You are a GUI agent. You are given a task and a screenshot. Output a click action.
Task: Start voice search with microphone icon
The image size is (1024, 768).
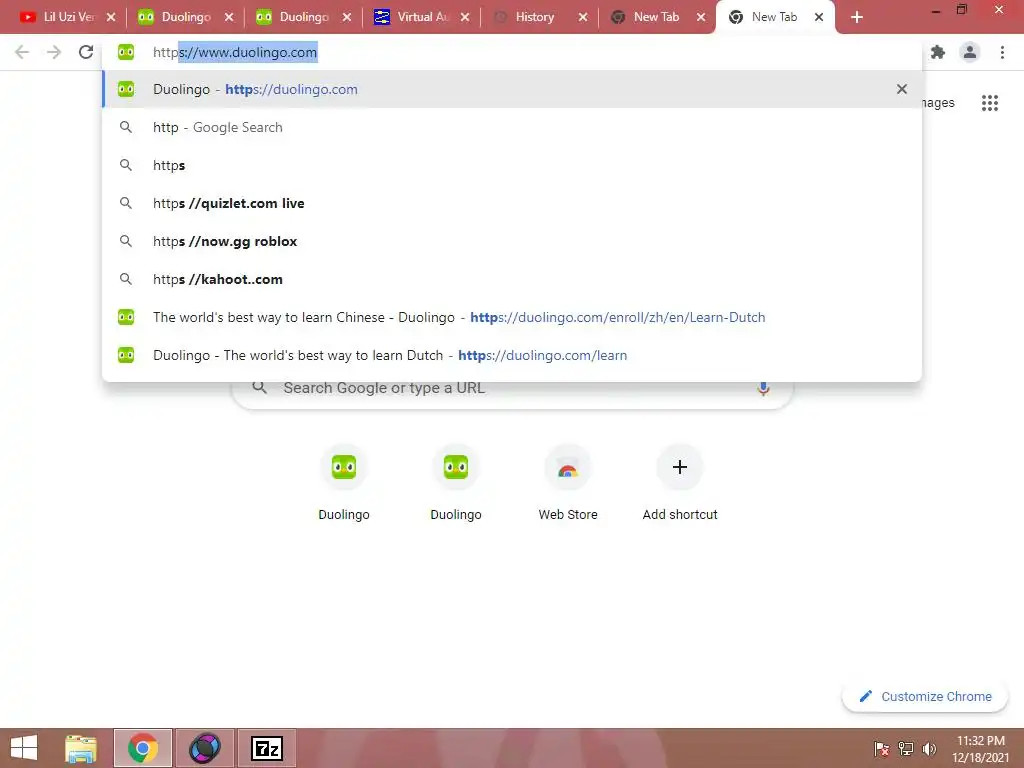pos(763,388)
